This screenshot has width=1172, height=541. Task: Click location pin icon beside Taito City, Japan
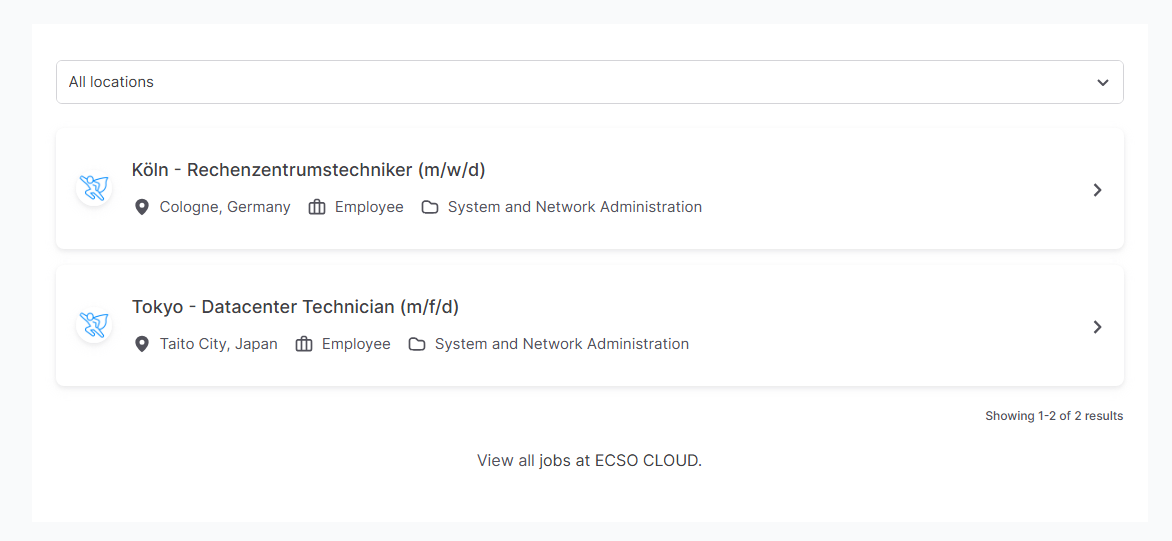click(142, 344)
